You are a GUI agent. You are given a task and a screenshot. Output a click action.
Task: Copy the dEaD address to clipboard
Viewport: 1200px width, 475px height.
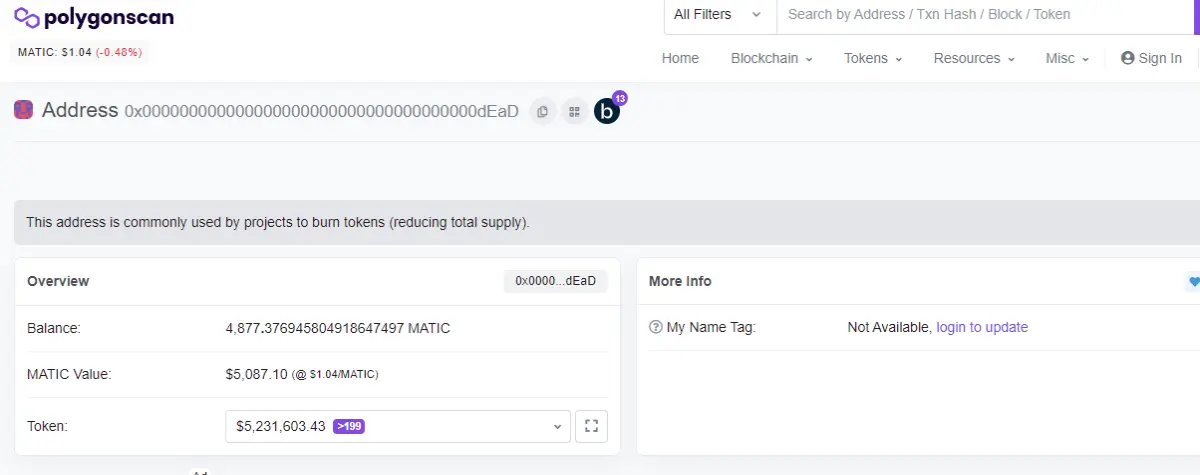[542, 112]
